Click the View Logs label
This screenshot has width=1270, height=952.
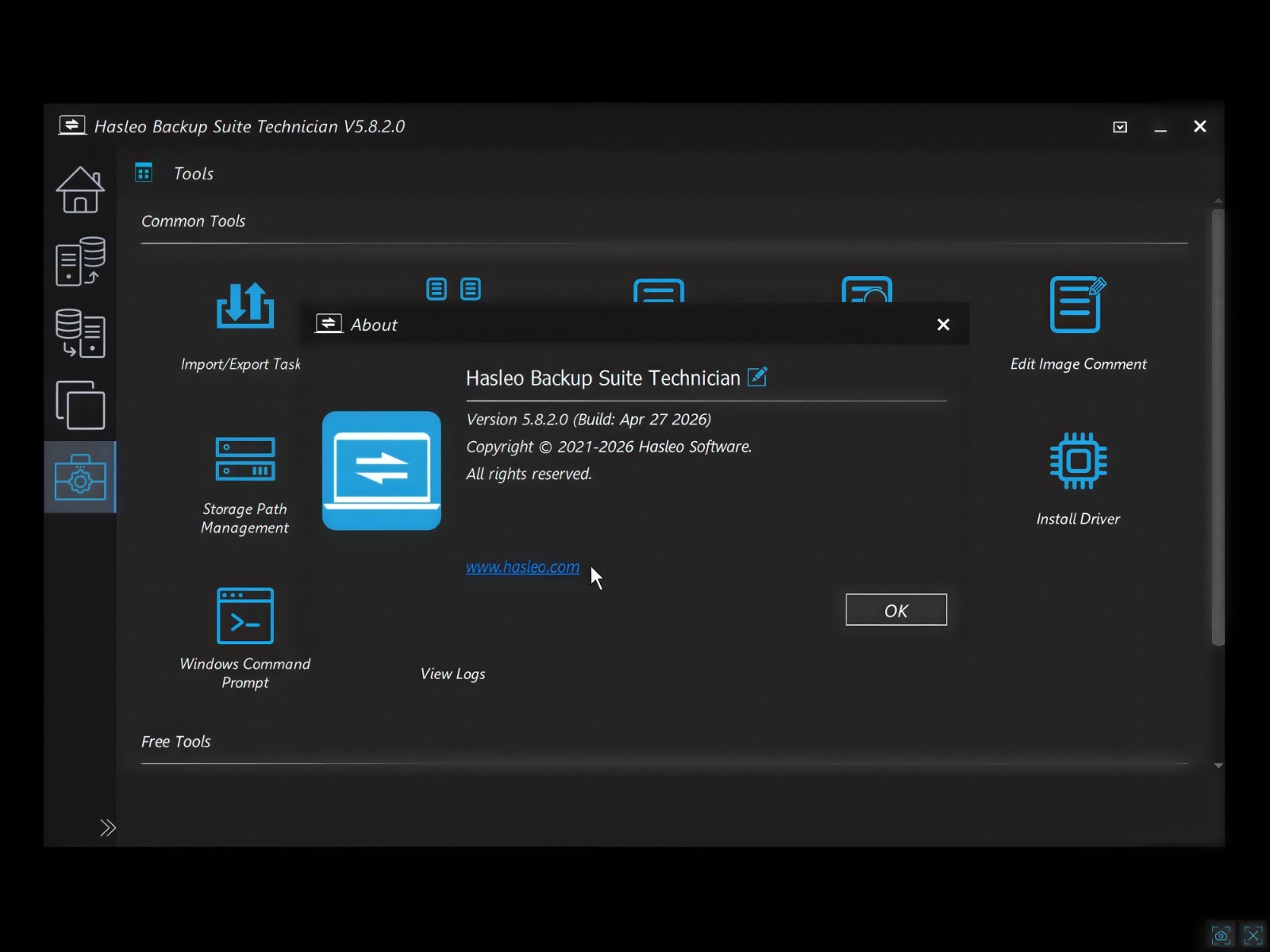pyautogui.click(x=452, y=674)
